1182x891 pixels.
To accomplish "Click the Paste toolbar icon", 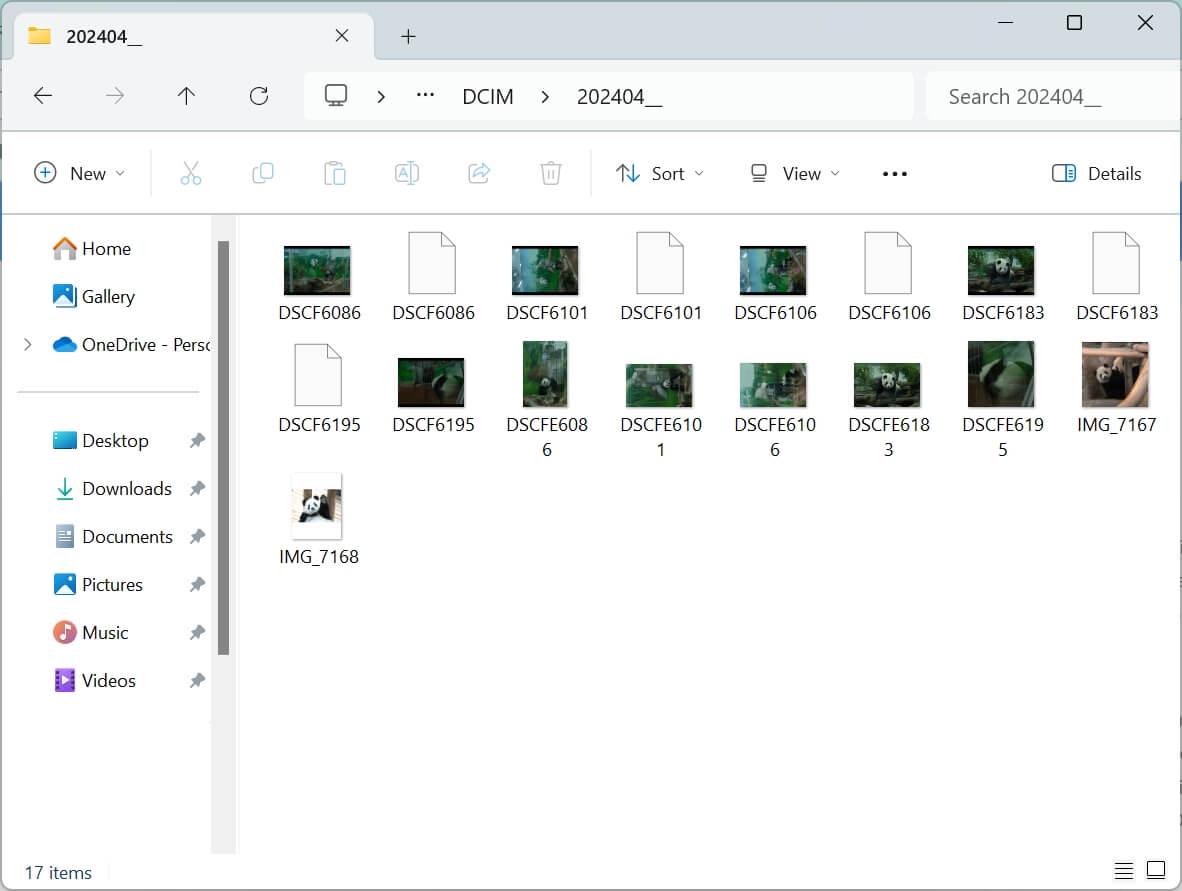I will click(x=335, y=173).
